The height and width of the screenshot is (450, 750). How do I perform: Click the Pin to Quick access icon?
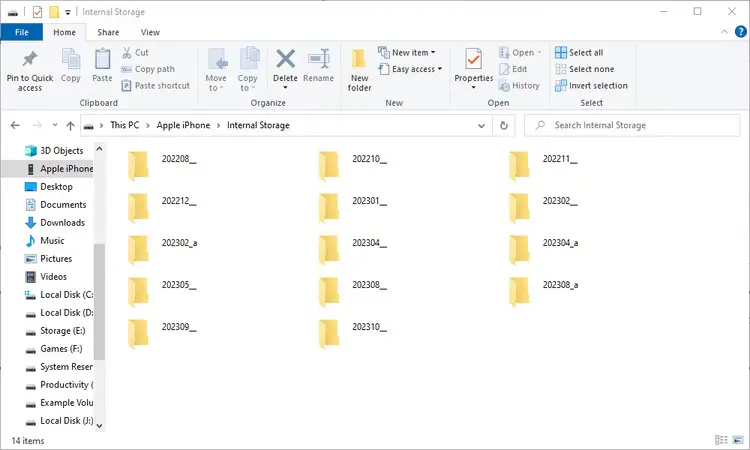[30, 59]
